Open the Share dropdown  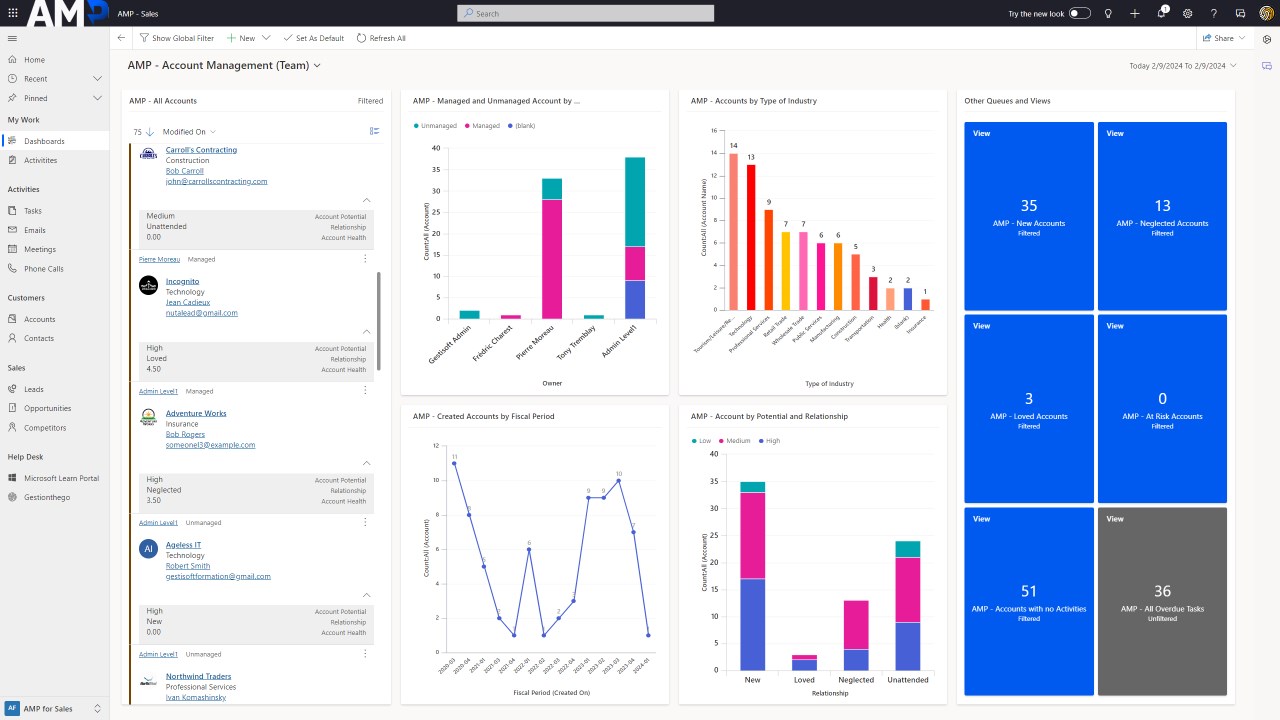[1242, 38]
